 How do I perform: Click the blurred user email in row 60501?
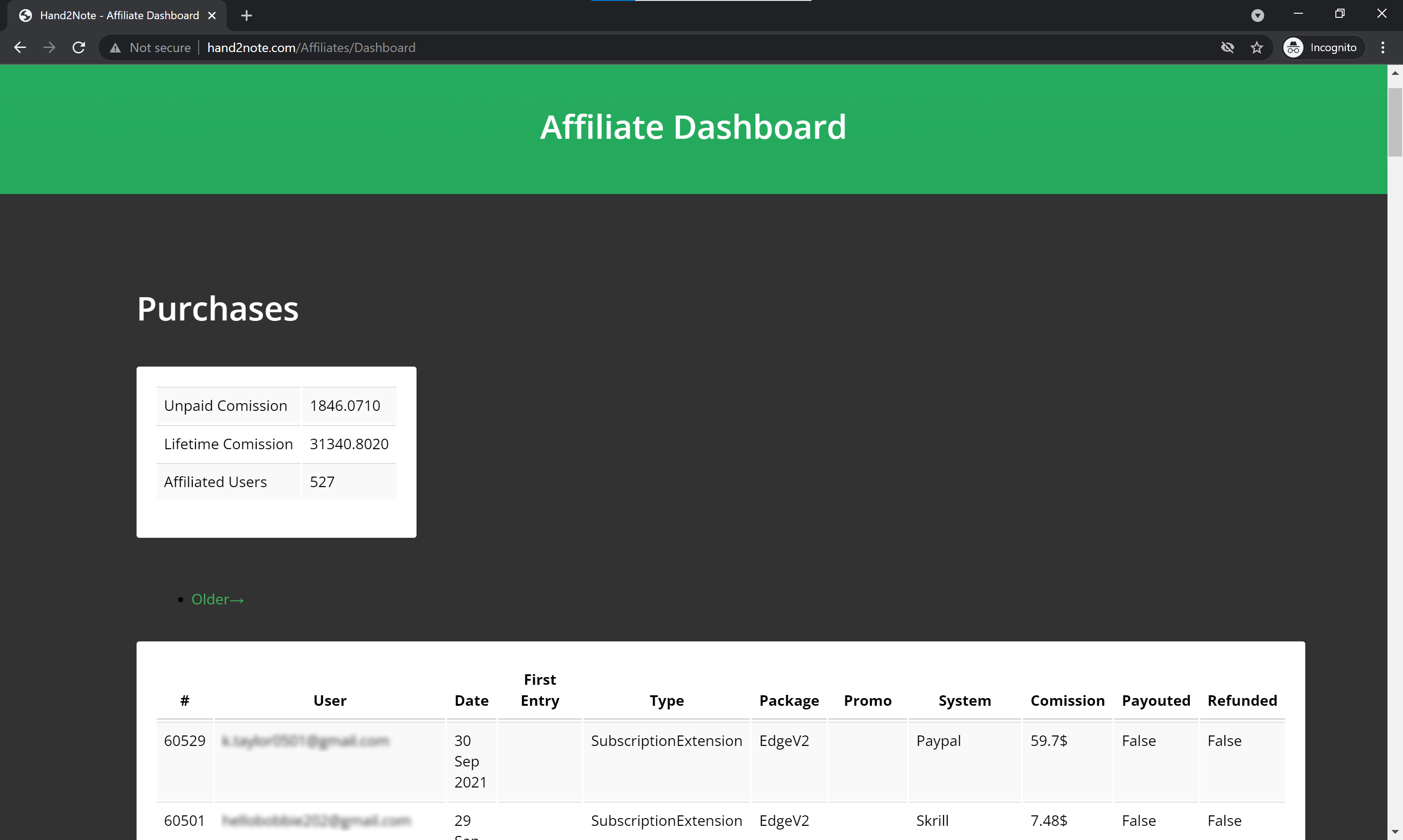[x=316, y=820]
